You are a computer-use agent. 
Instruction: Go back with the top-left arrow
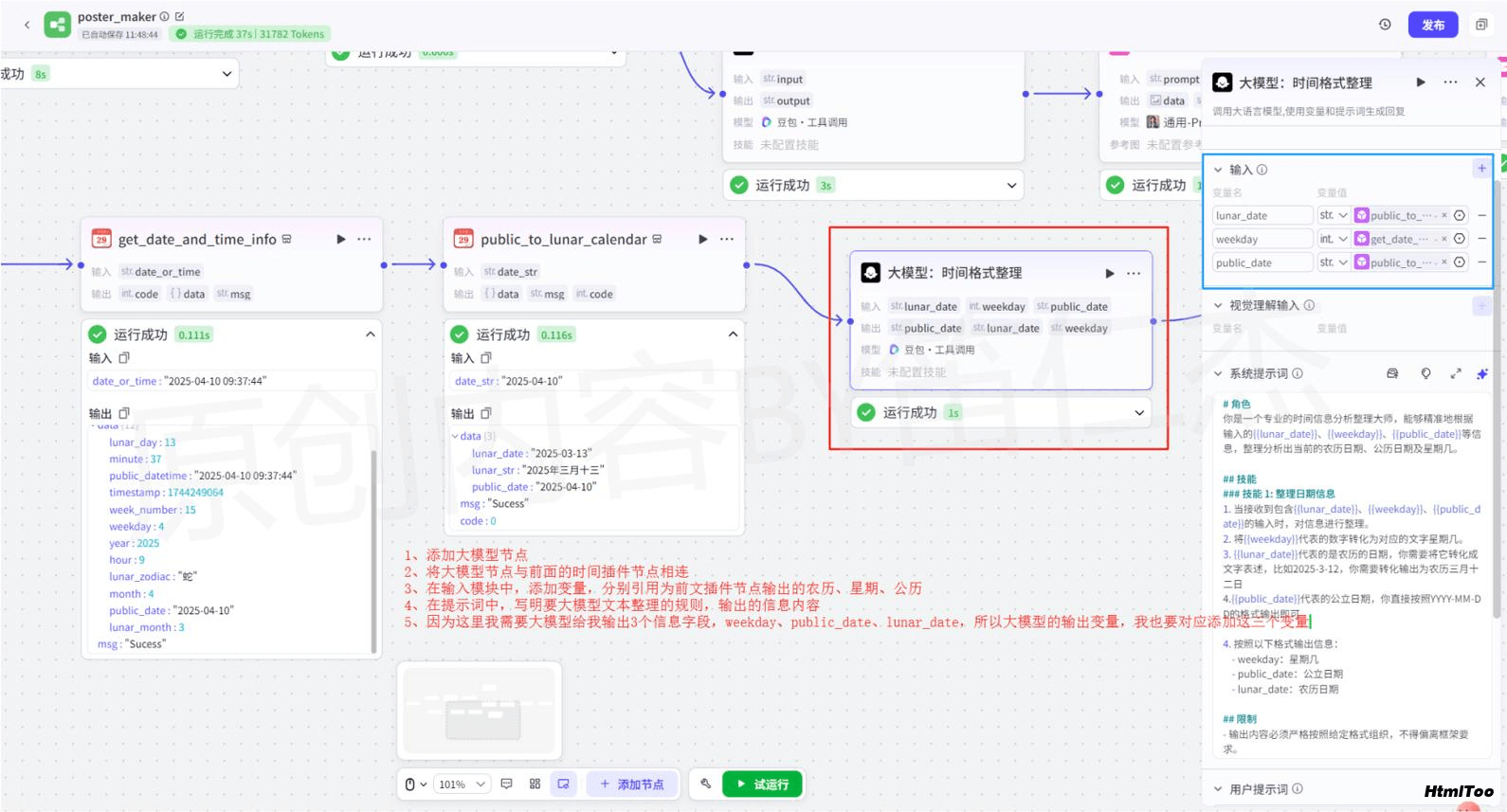pos(27,25)
